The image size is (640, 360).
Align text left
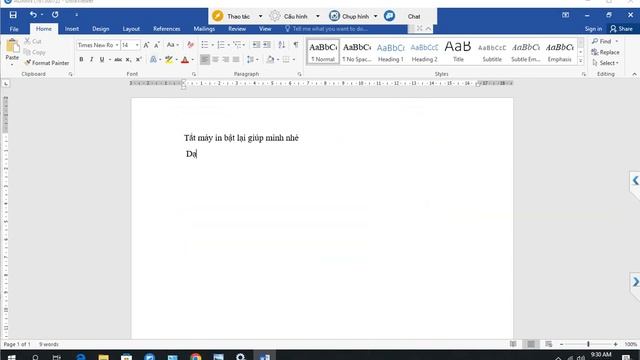click(x=205, y=60)
